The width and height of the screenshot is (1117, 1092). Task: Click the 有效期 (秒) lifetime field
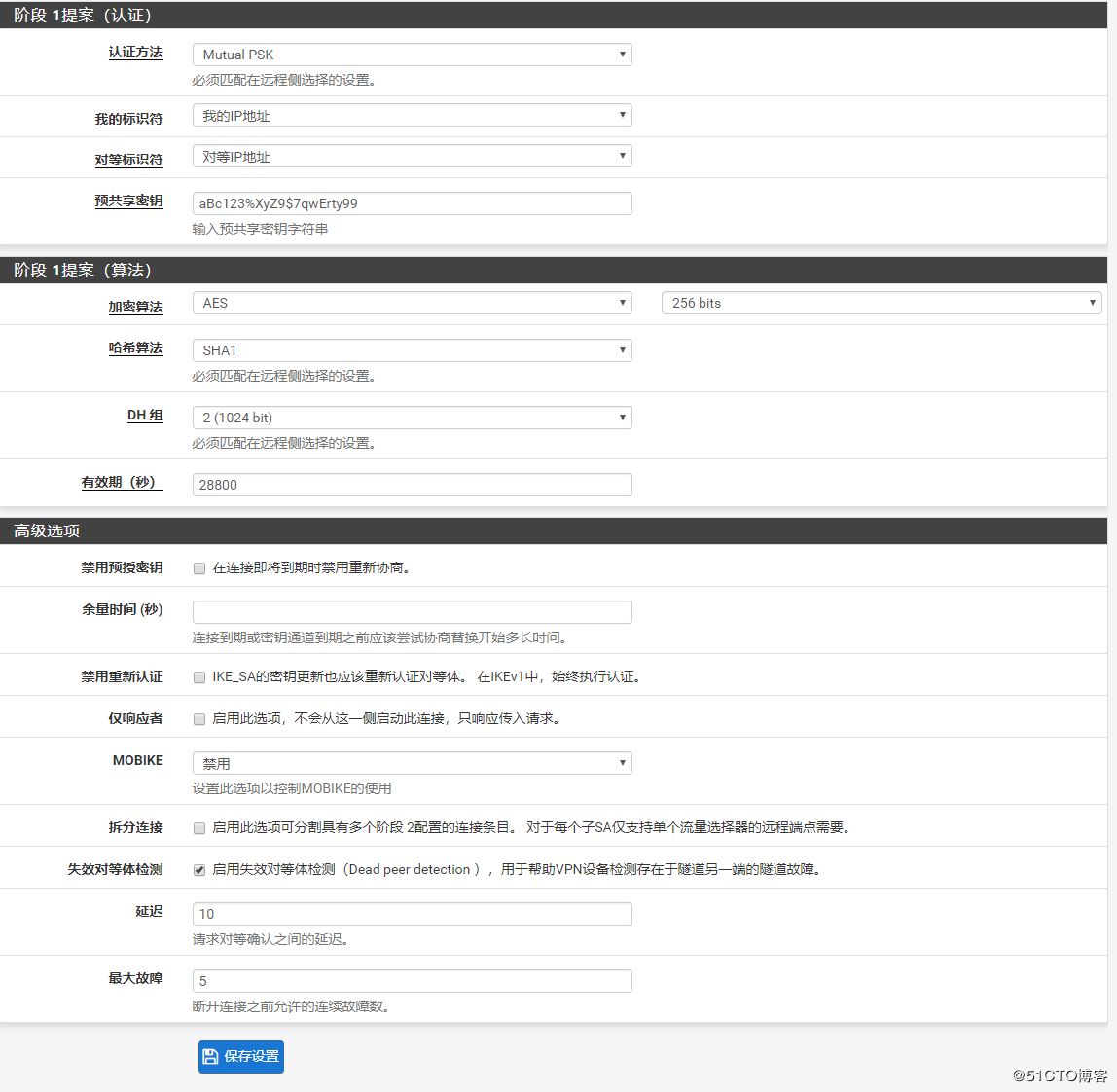(x=412, y=485)
